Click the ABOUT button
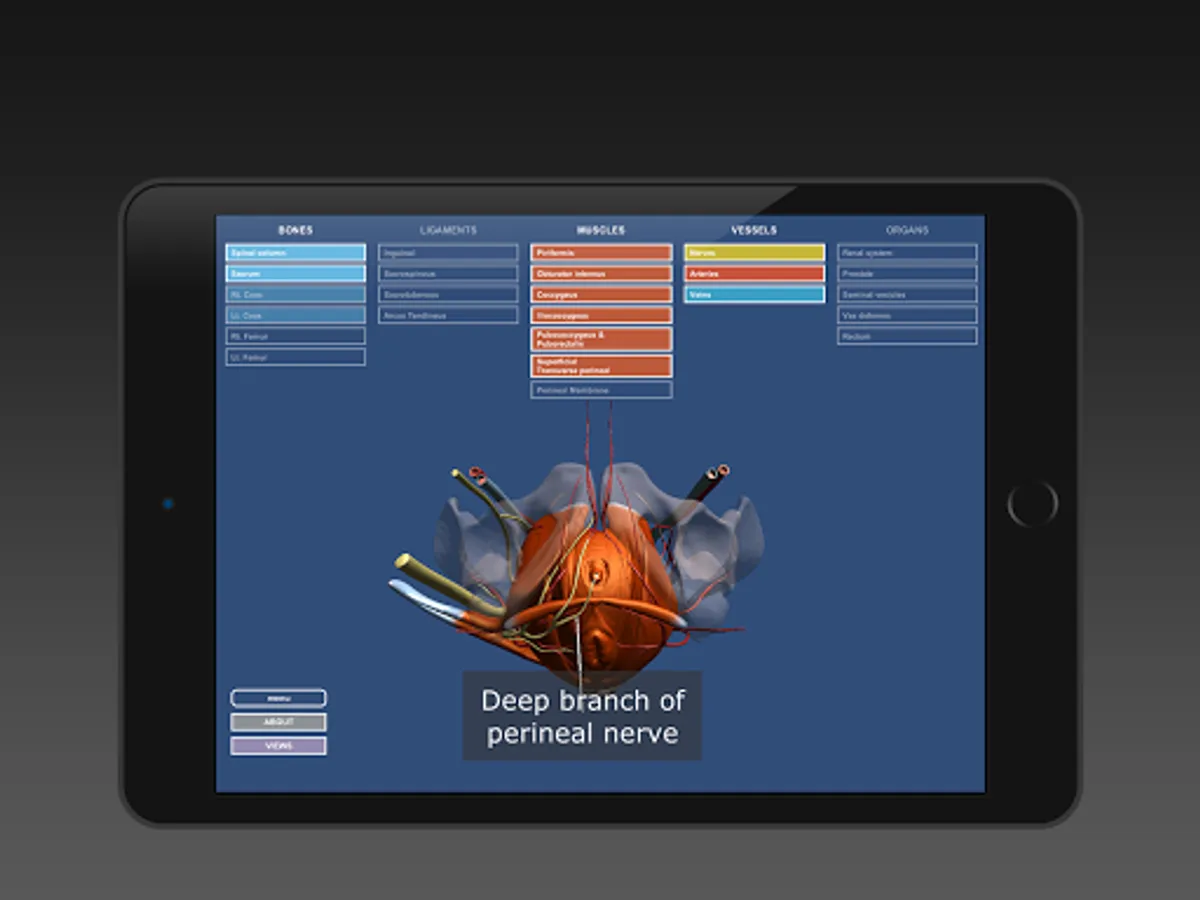The image size is (1200, 900). point(278,721)
